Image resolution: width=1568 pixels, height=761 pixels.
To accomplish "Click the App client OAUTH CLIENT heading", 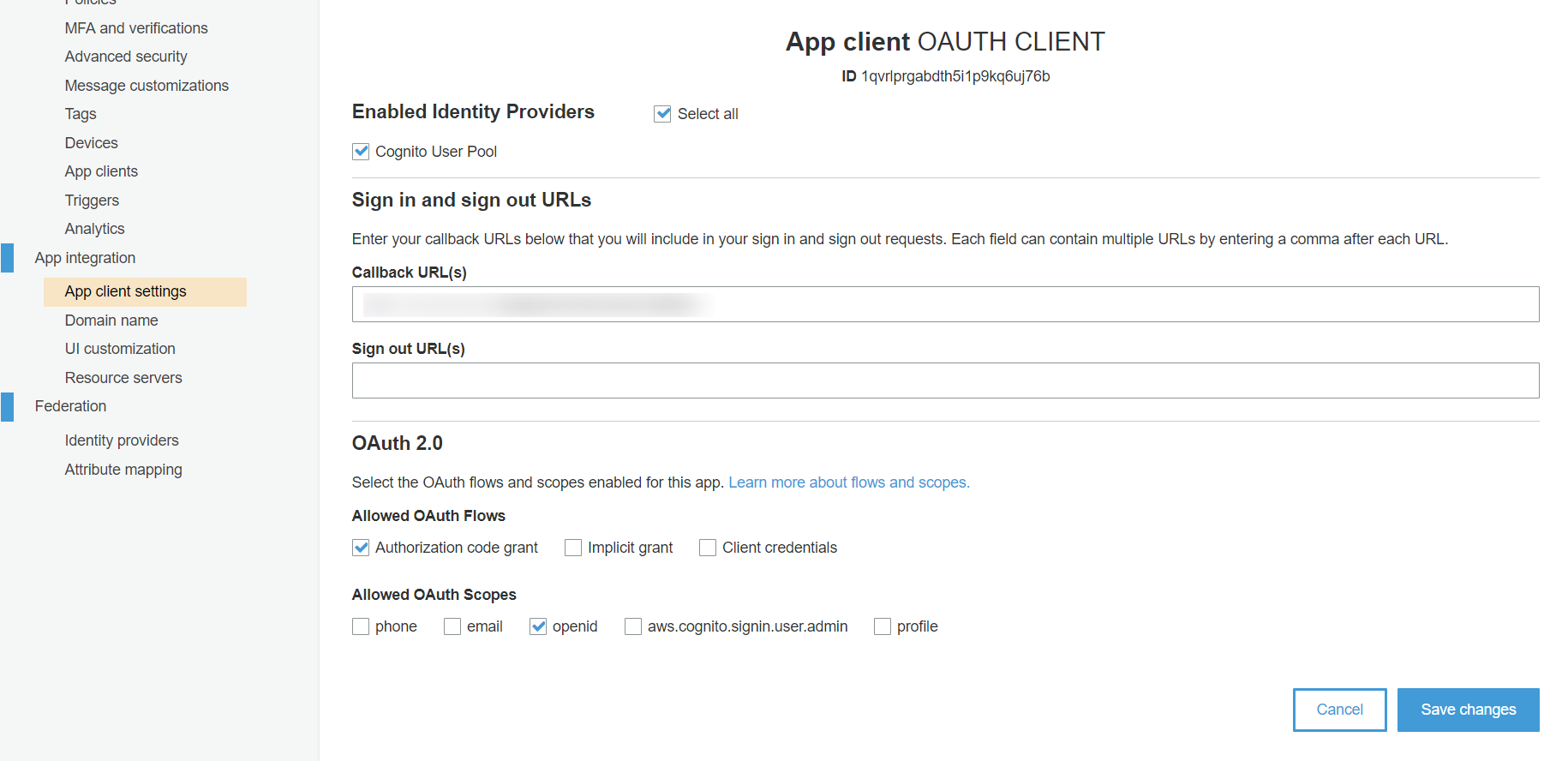I will 945,42.
